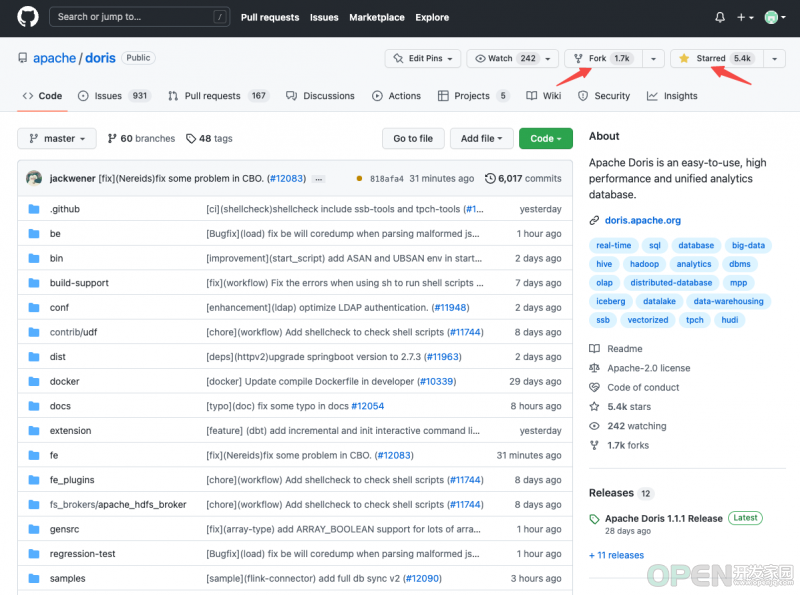Open the Add file dropdown
This screenshot has height=595, width=800.
(x=481, y=138)
